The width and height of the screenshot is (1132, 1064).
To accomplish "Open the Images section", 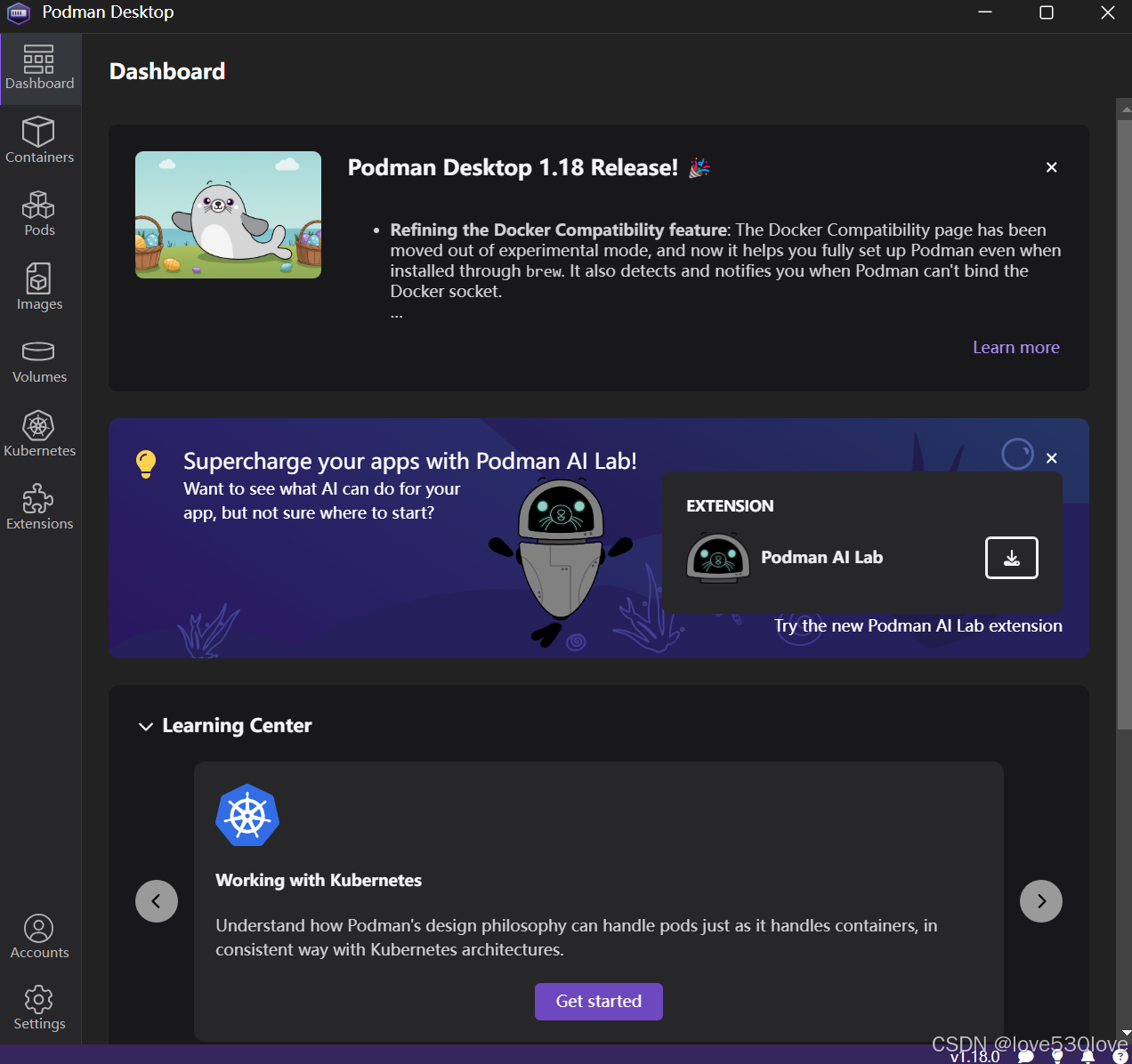I will coord(40,286).
